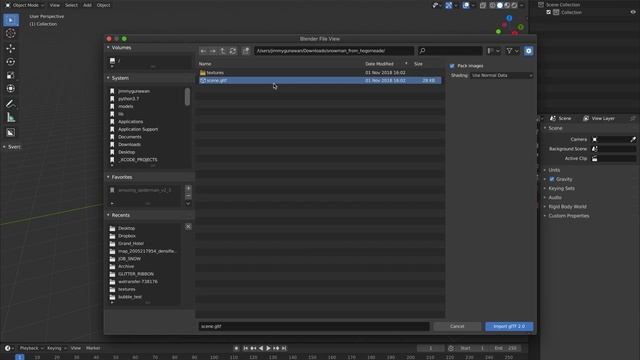Open the Add menu
This screenshot has height=360, width=640.
[87, 5]
